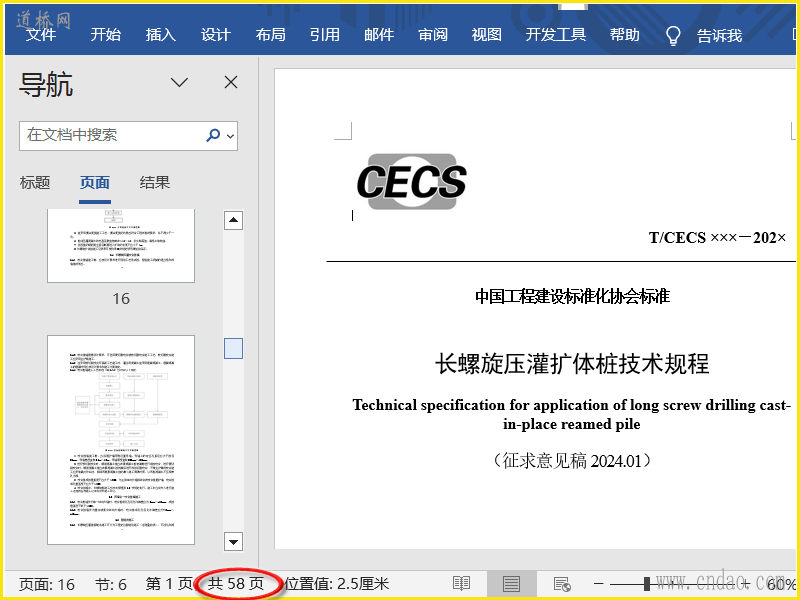Screen dimensions: 800x600
Task: Click the （征求意见稿 2024.01） text
Action: point(572,461)
